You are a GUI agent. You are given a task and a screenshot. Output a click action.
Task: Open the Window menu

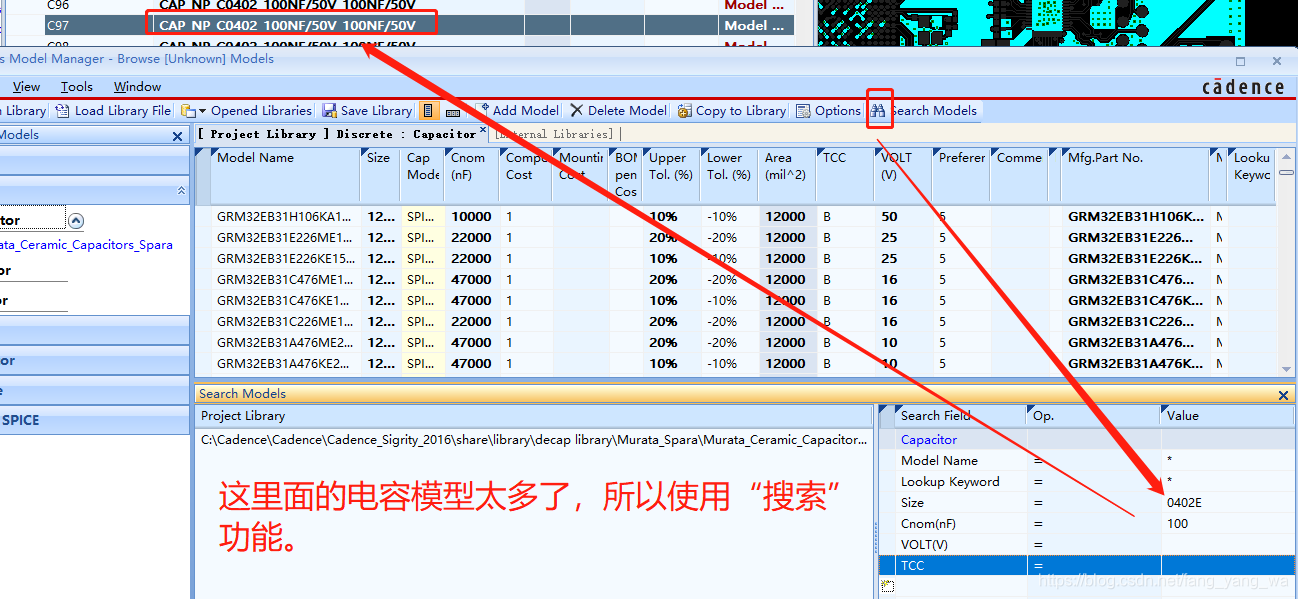137,87
